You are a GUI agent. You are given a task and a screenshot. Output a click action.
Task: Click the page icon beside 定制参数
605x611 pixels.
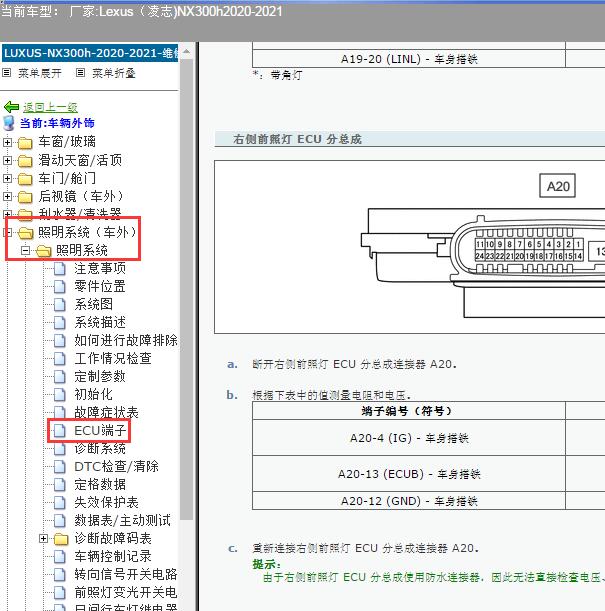coord(60,376)
